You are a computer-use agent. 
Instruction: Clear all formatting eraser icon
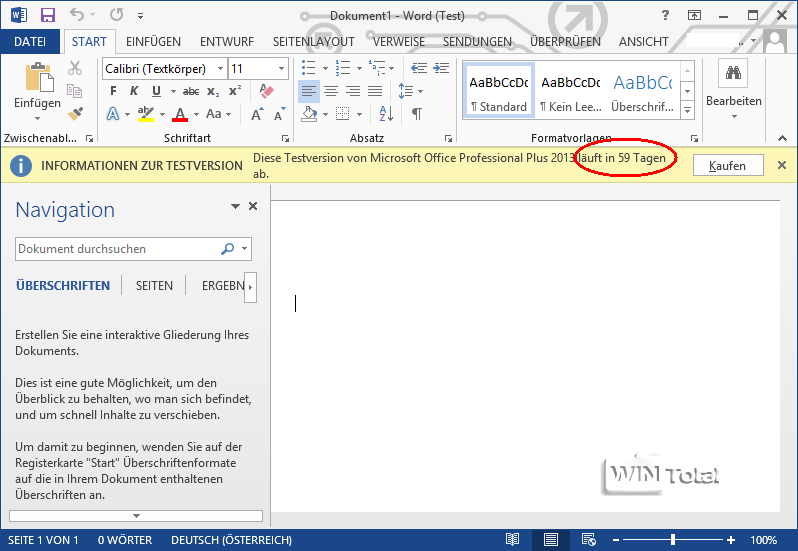click(x=266, y=91)
